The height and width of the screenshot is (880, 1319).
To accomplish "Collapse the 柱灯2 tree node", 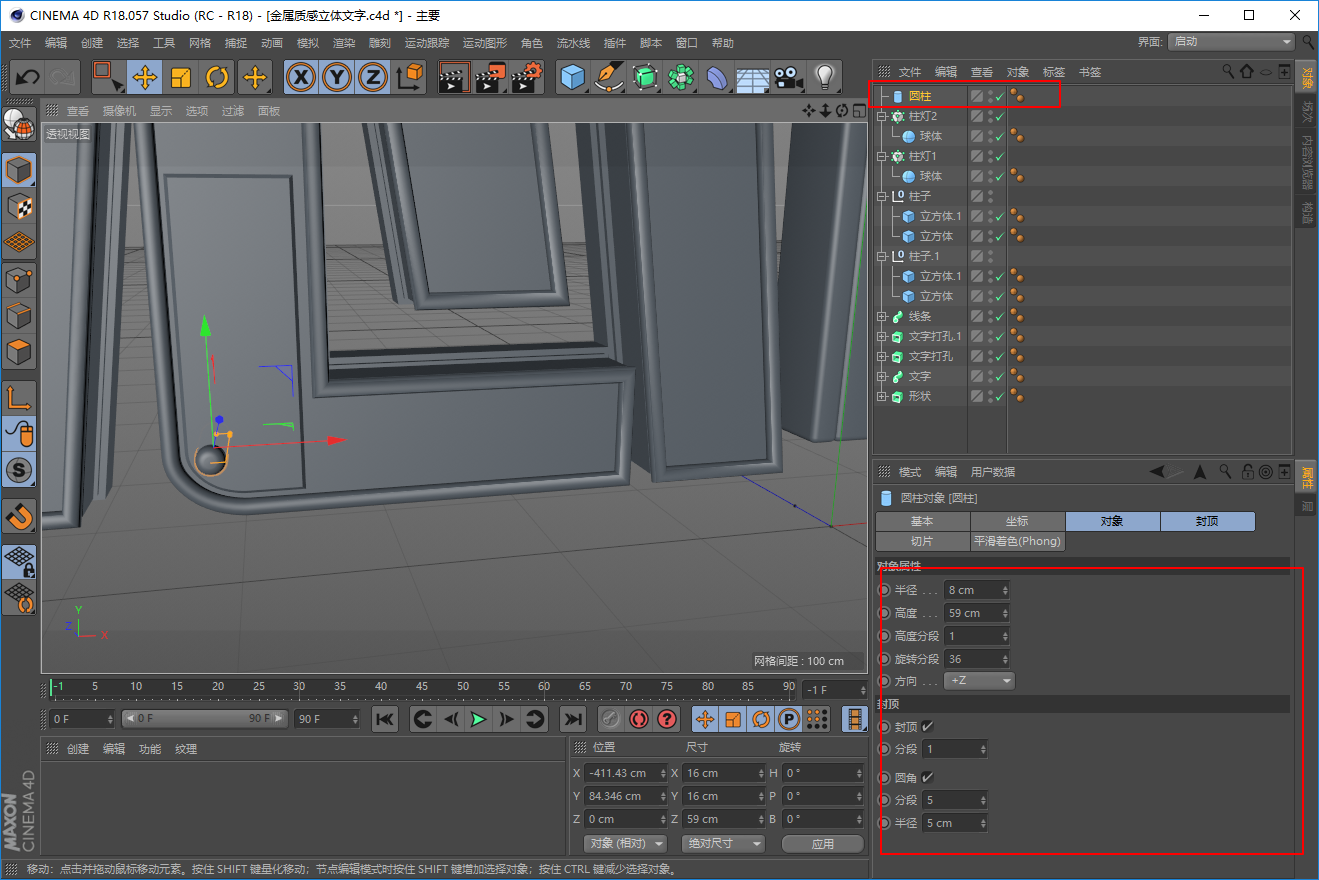I will [x=882, y=116].
